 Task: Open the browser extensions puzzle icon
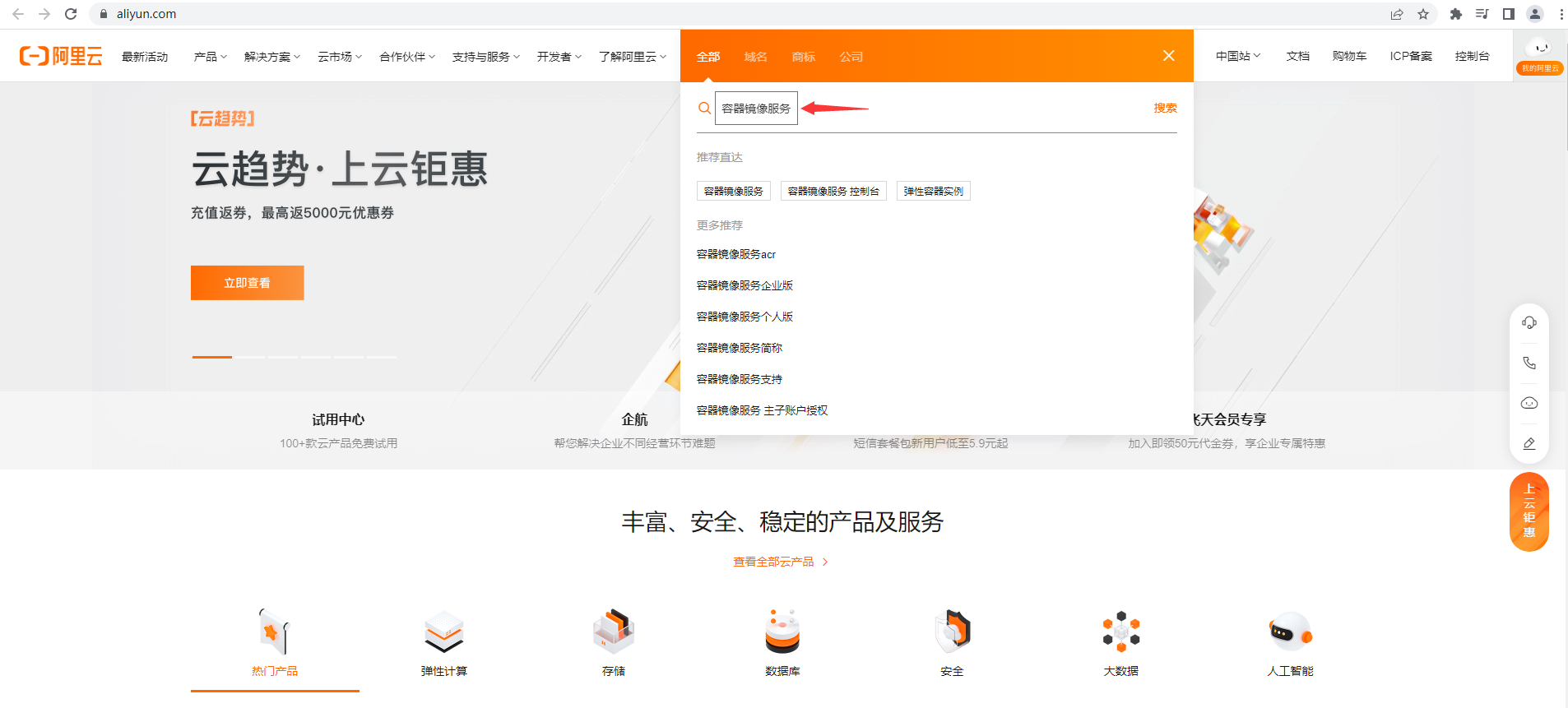click(x=1456, y=14)
